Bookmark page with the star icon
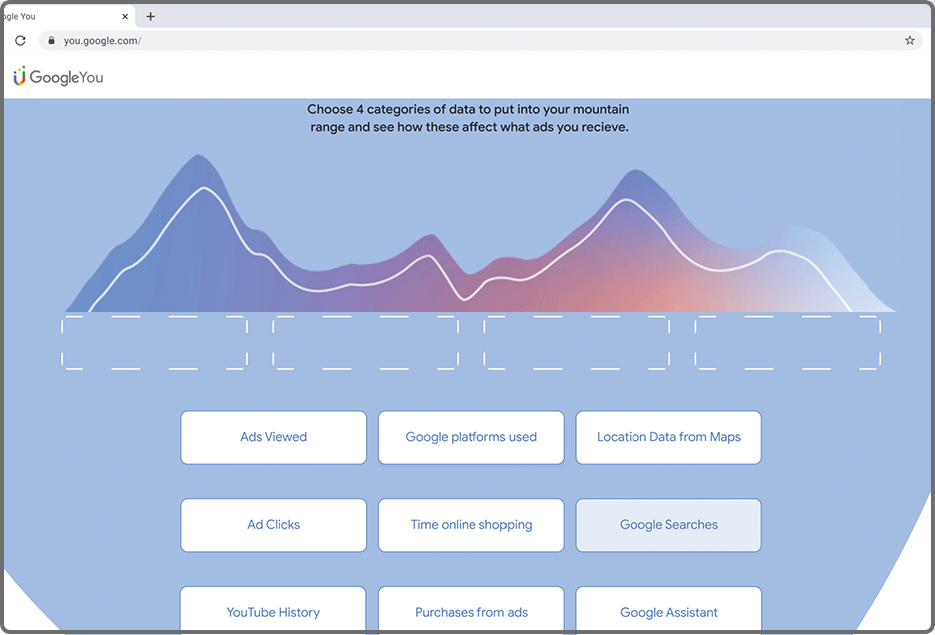 click(909, 41)
